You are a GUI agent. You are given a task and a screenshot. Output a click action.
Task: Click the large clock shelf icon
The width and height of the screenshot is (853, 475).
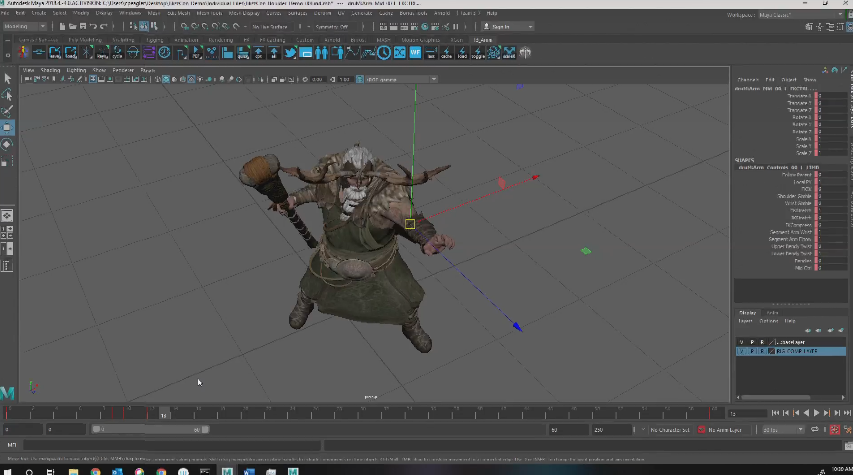click(x=384, y=53)
